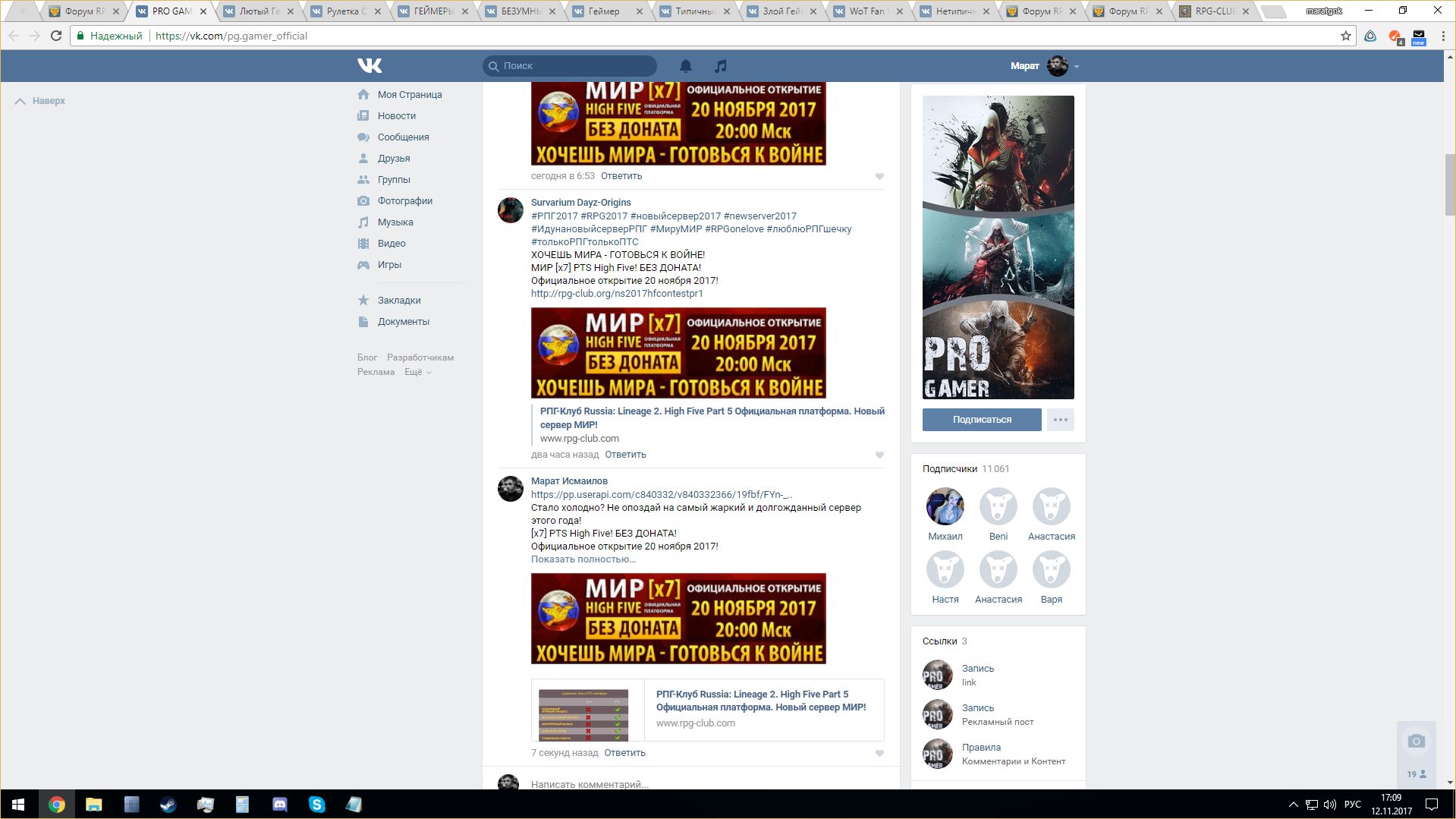Open Steam from the Windows taskbar
Image resolution: width=1456 pixels, height=819 pixels.
click(x=168, y=805)
